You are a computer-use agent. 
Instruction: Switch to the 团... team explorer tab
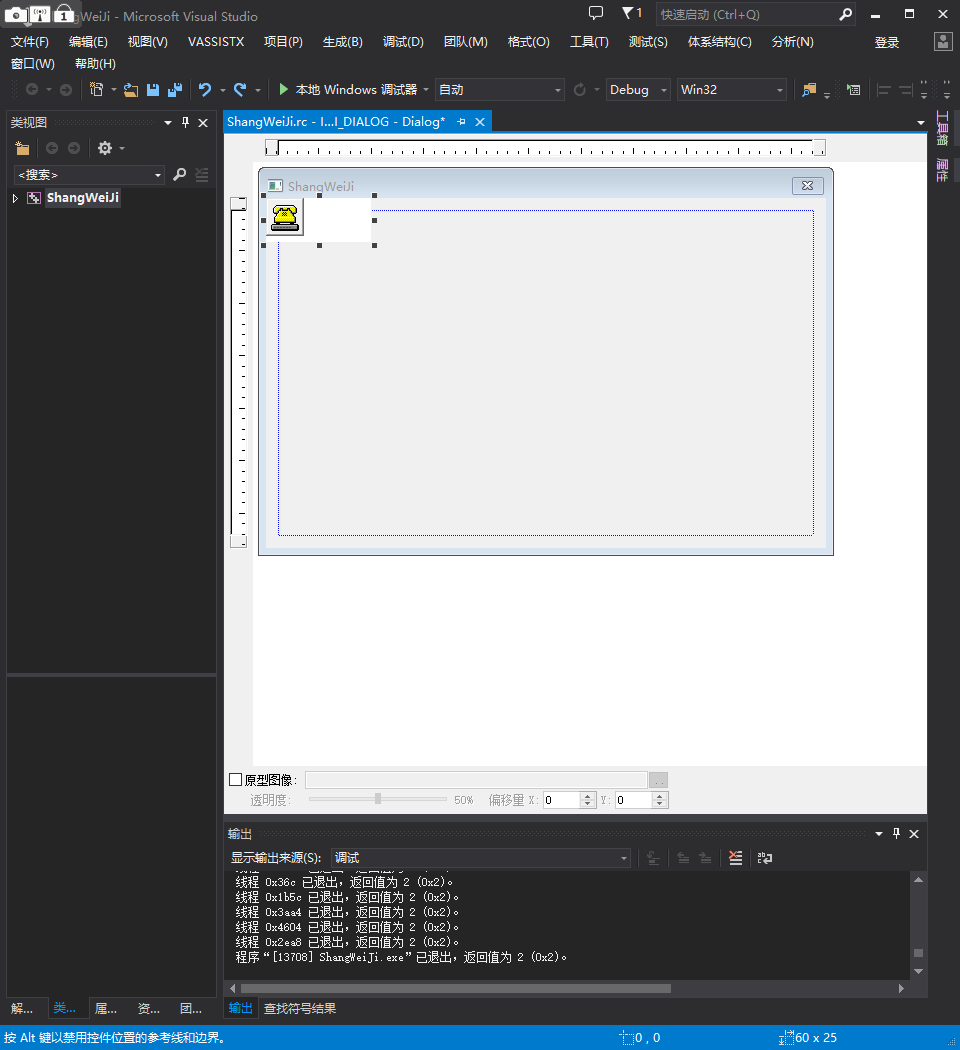point(191,1008)
